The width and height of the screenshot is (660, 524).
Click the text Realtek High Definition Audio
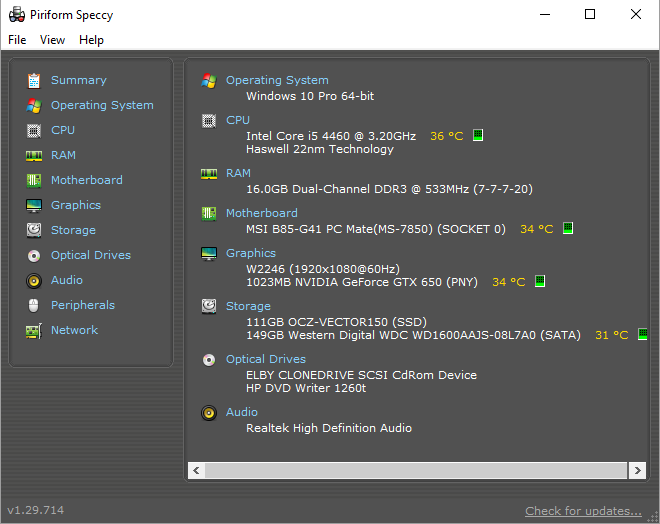pos(329,428)
